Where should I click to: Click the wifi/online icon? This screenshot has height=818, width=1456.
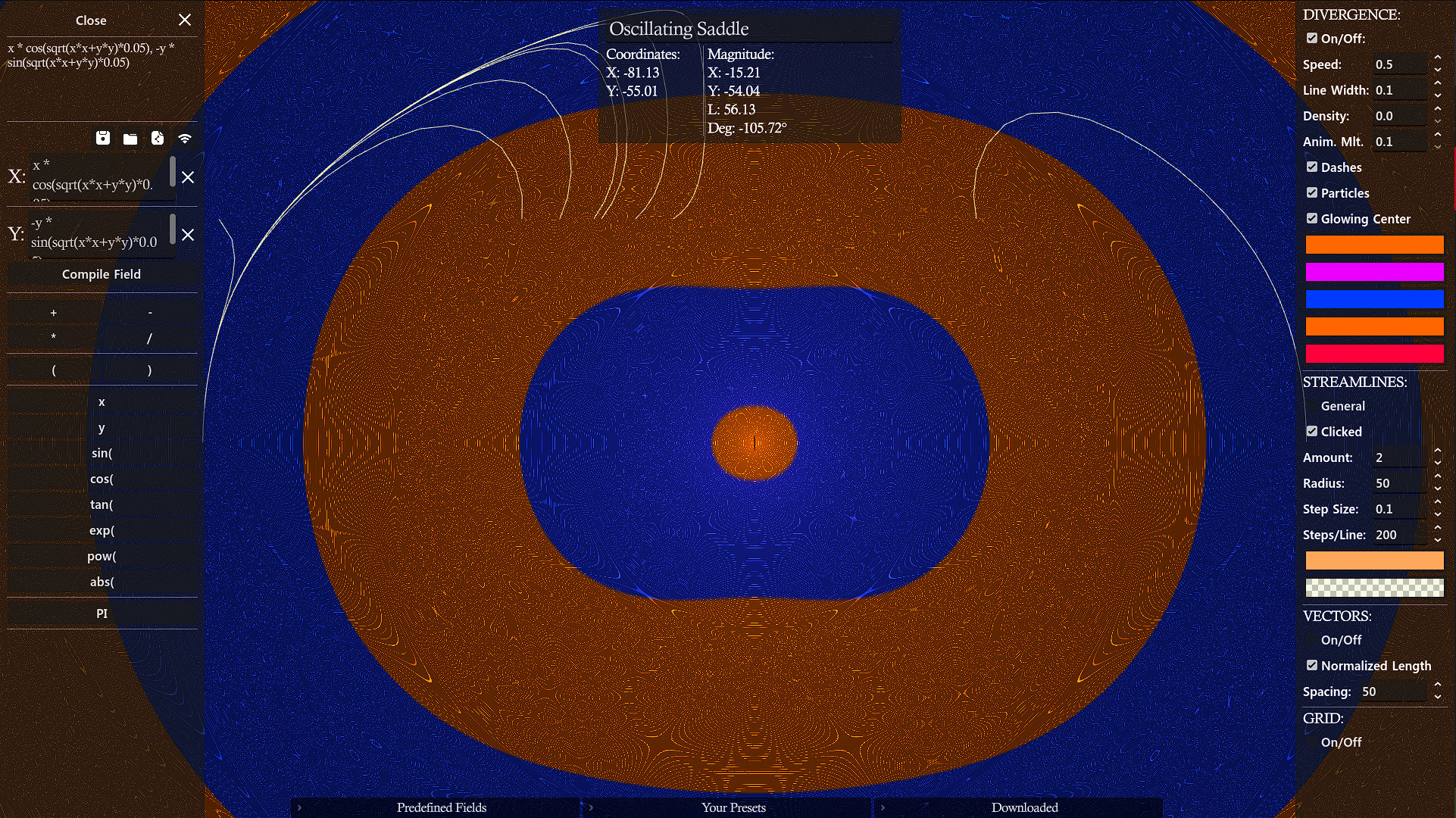[x=185, y=138]
